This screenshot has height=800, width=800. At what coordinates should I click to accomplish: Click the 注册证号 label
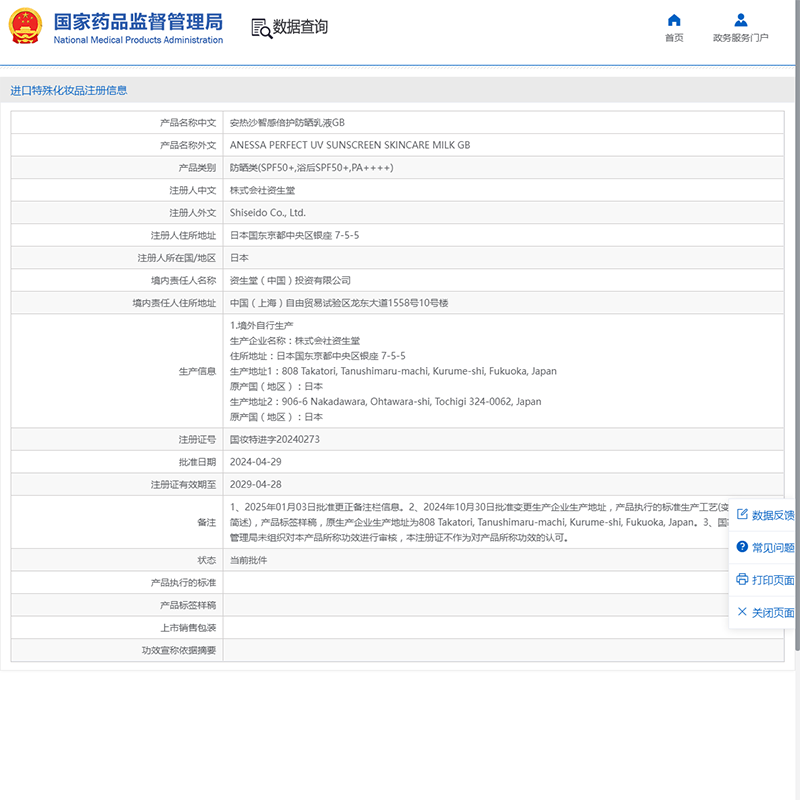click(x=197, y=439)
